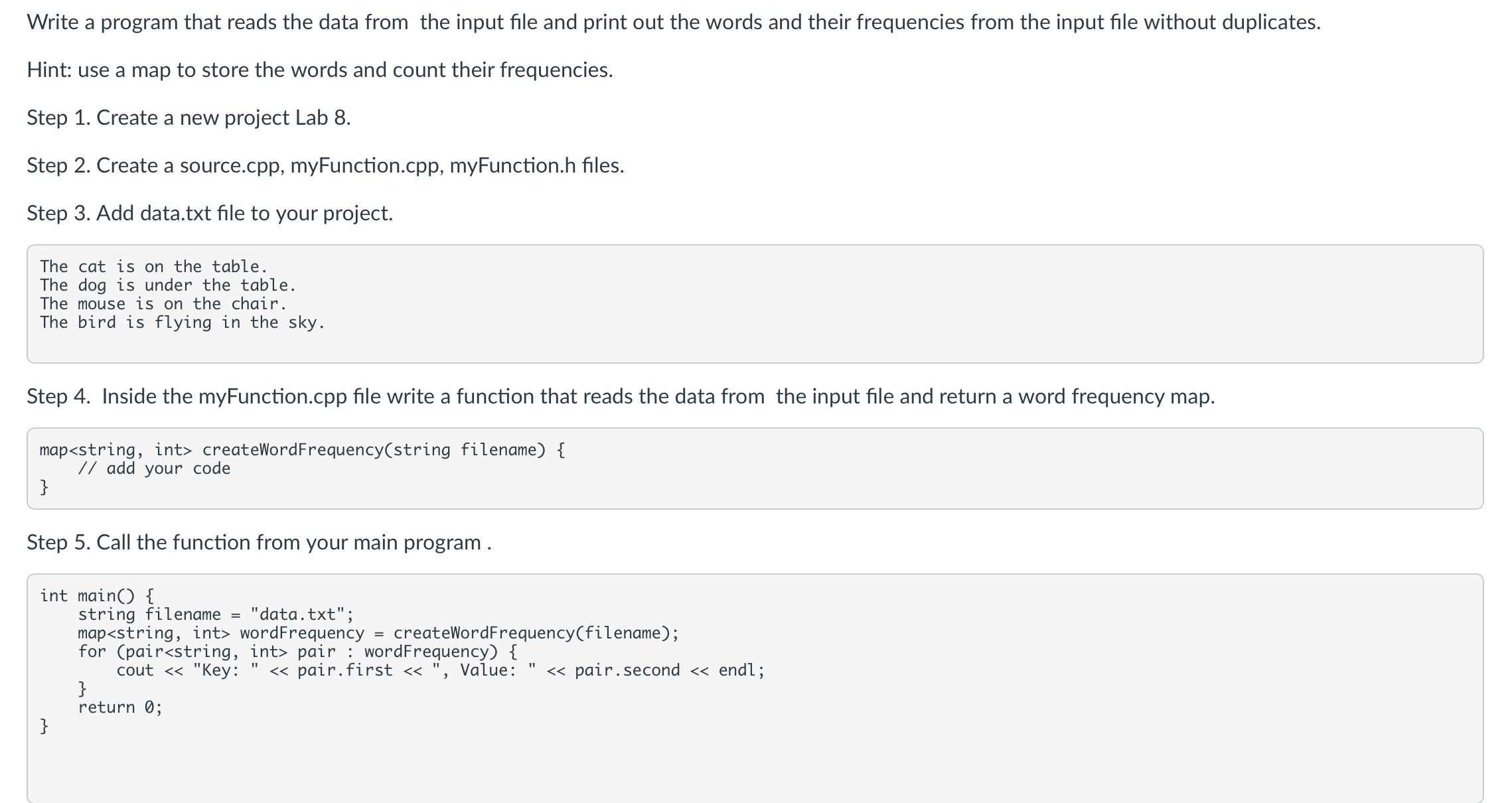This screenshot has width=1512, height=803.
Task: Click the wordFrequency map assignment line
Action: pos(378,633)
